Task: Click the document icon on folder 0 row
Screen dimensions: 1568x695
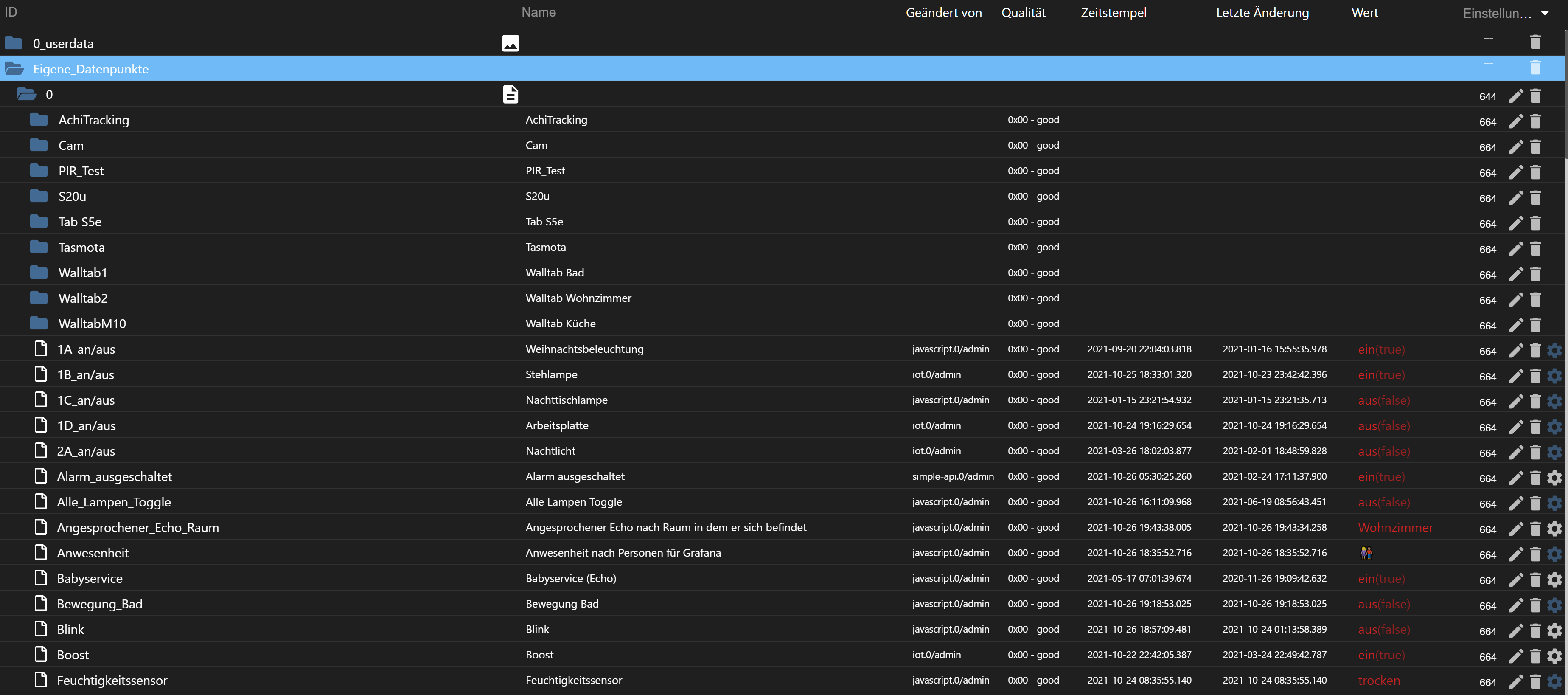Action: pyautogui.click(x=510, y=94)
